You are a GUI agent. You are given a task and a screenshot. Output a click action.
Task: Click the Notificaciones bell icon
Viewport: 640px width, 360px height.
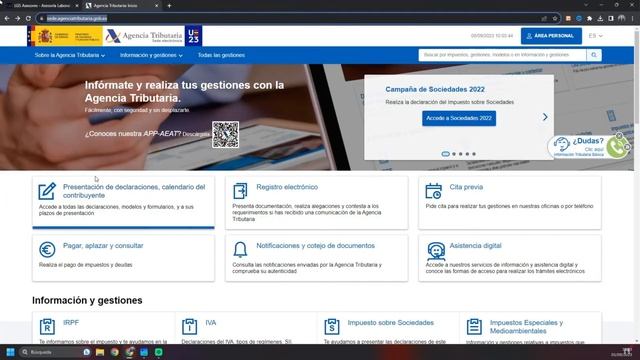pos(240,249)
